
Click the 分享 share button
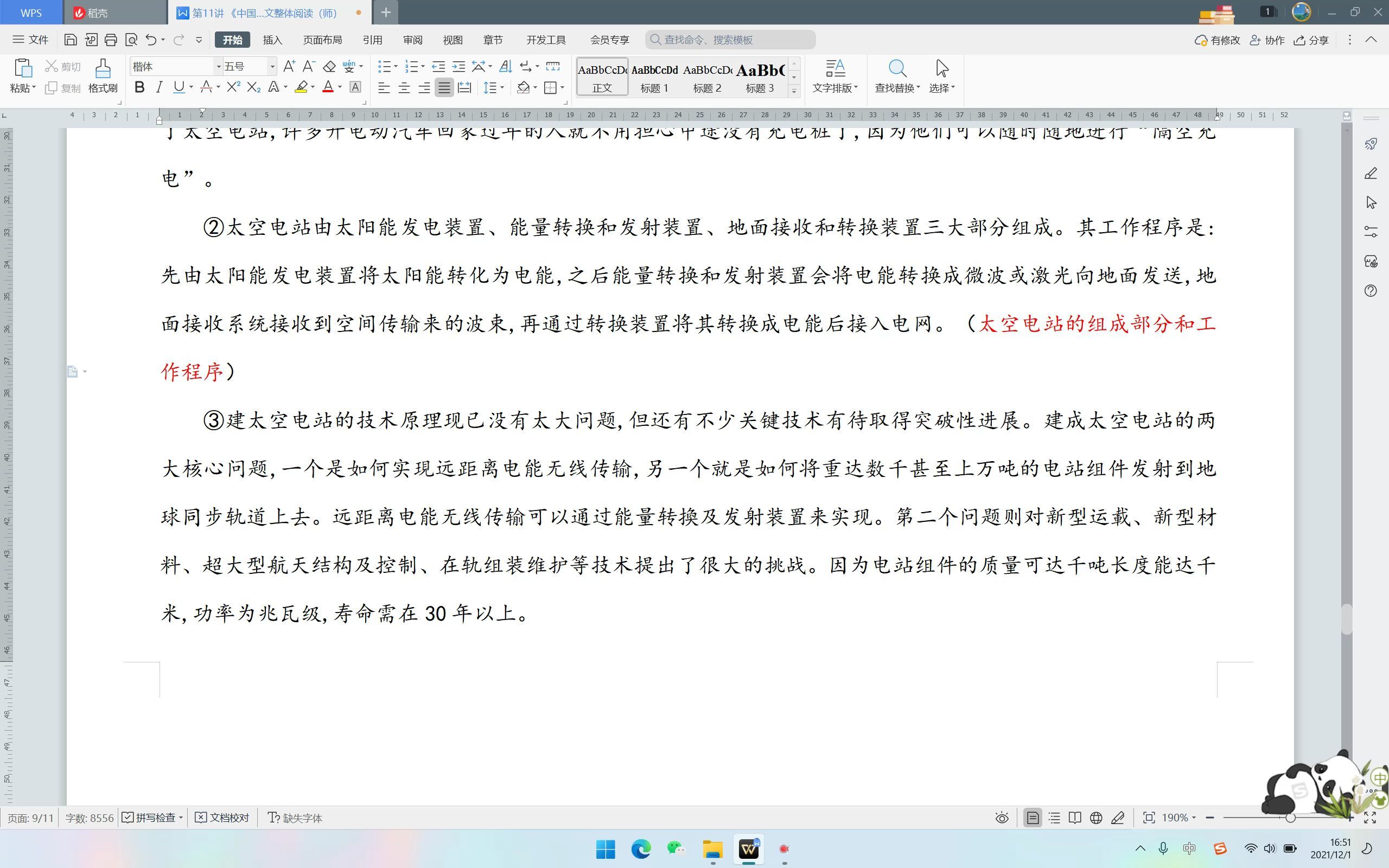tap(1311, 40)
